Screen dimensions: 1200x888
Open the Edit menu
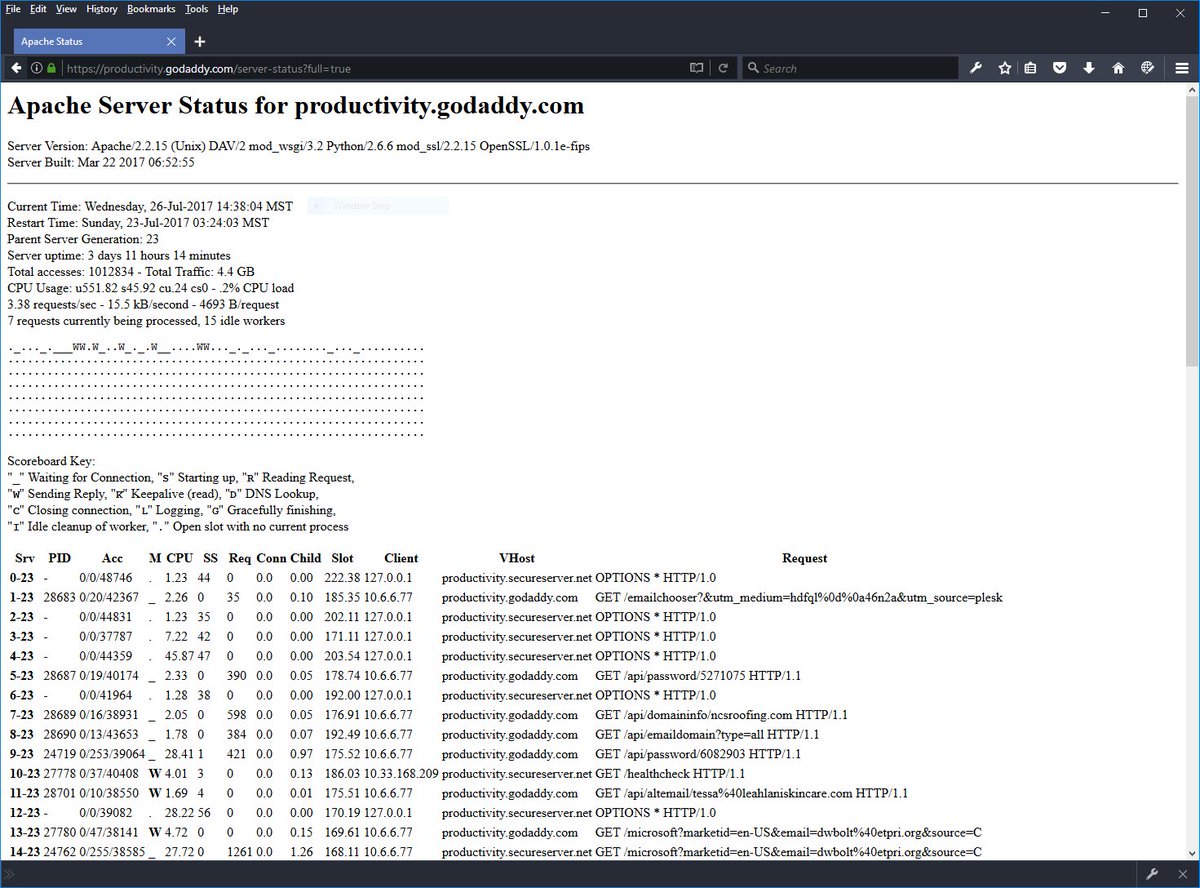click(38, 9)
